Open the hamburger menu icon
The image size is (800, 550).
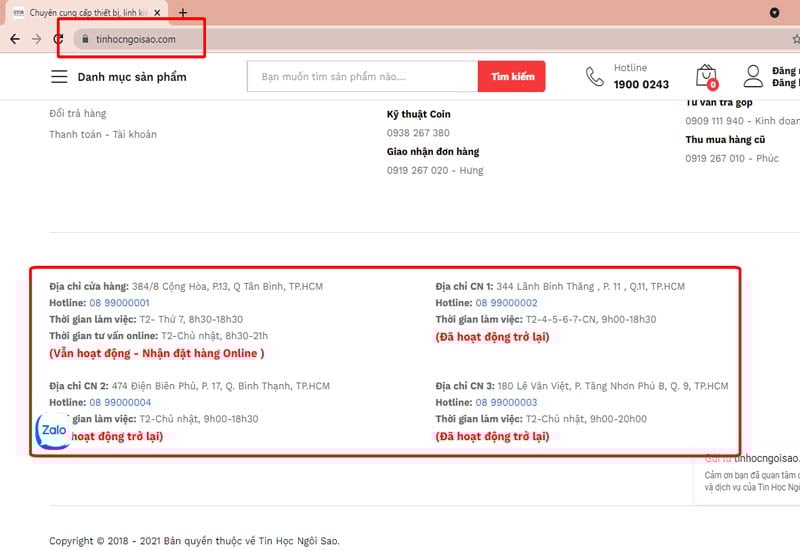[x=59, y=77]
